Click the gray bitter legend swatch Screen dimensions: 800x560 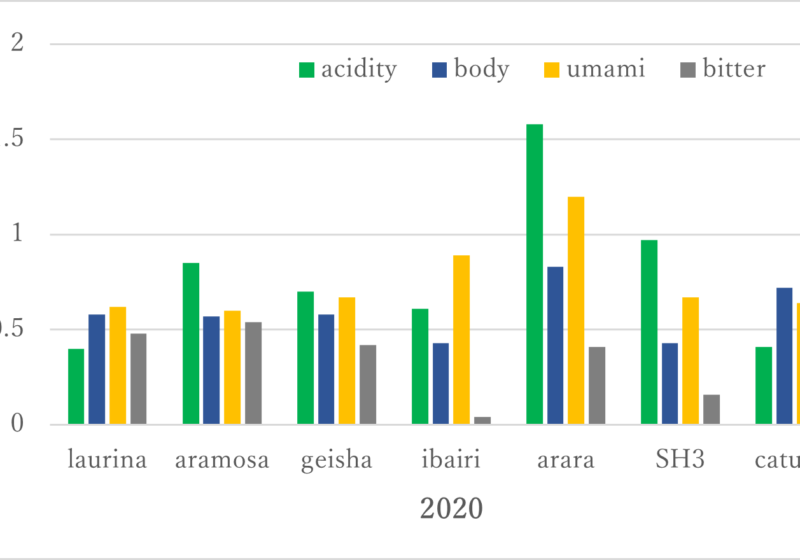[686, 70]
